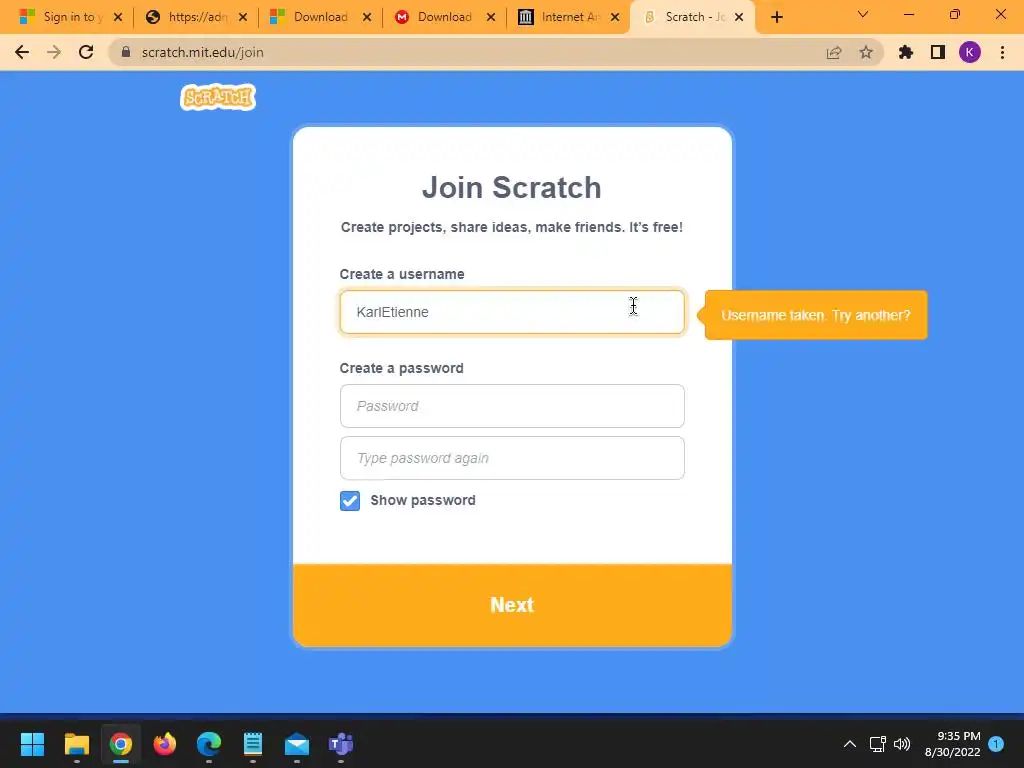The image size is (1024, 768).
Task: Click the Scratch logo
Action: (218, 97)
